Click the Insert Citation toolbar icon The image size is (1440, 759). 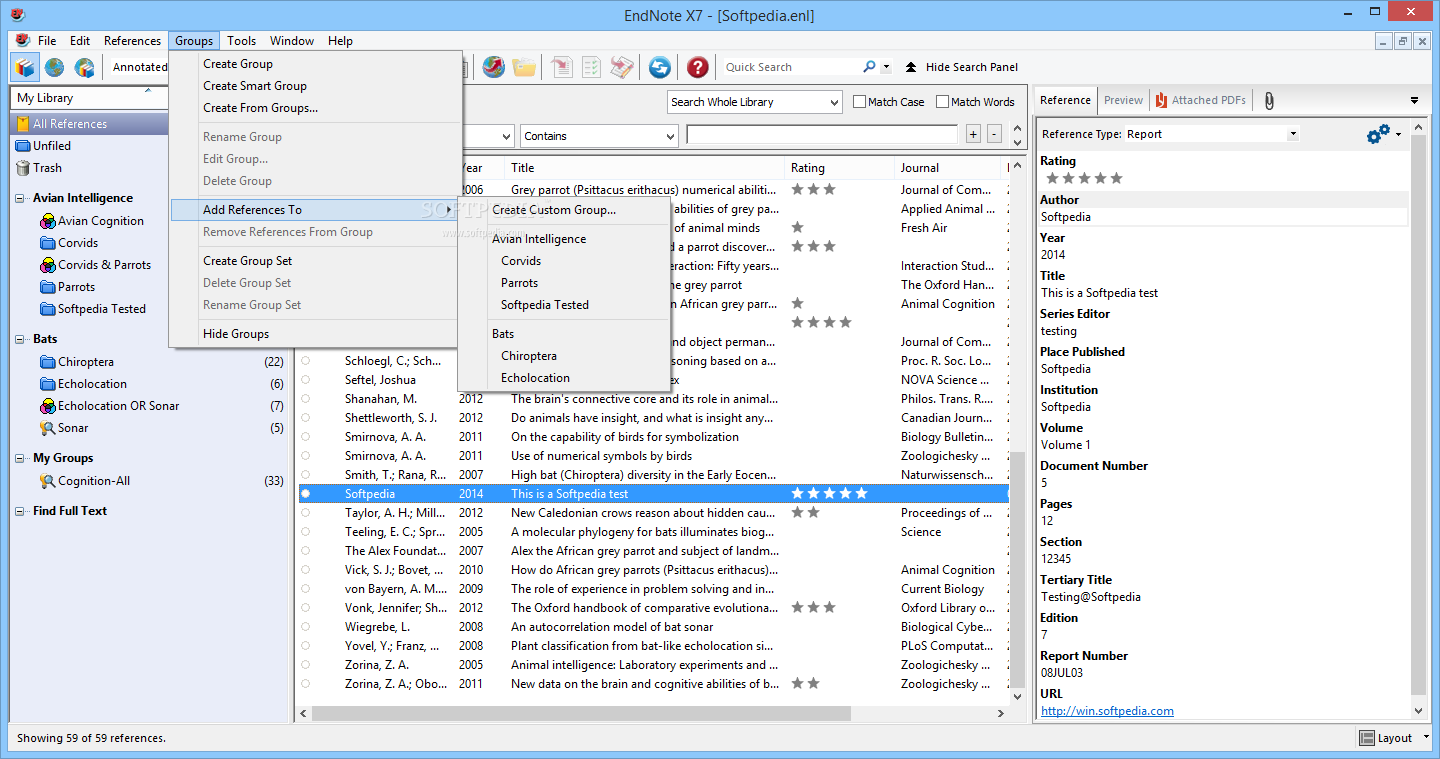[562, 67]
